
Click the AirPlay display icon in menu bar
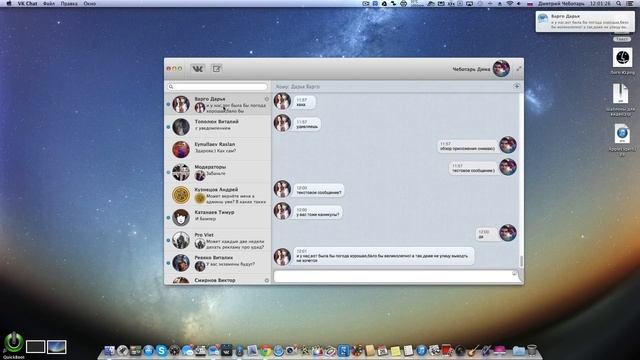pyautogui.click(x=469, y=3)
